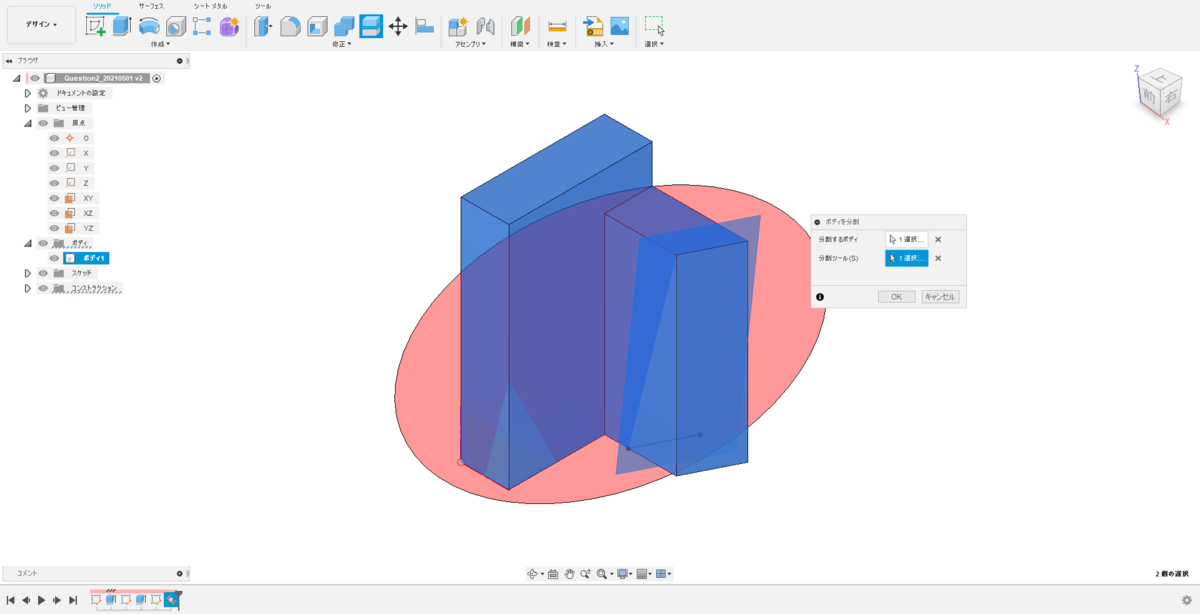Activate radio button beside Question2_20210501 v2
Screen dimensions: 1200x614
click(x=157, y=78)
